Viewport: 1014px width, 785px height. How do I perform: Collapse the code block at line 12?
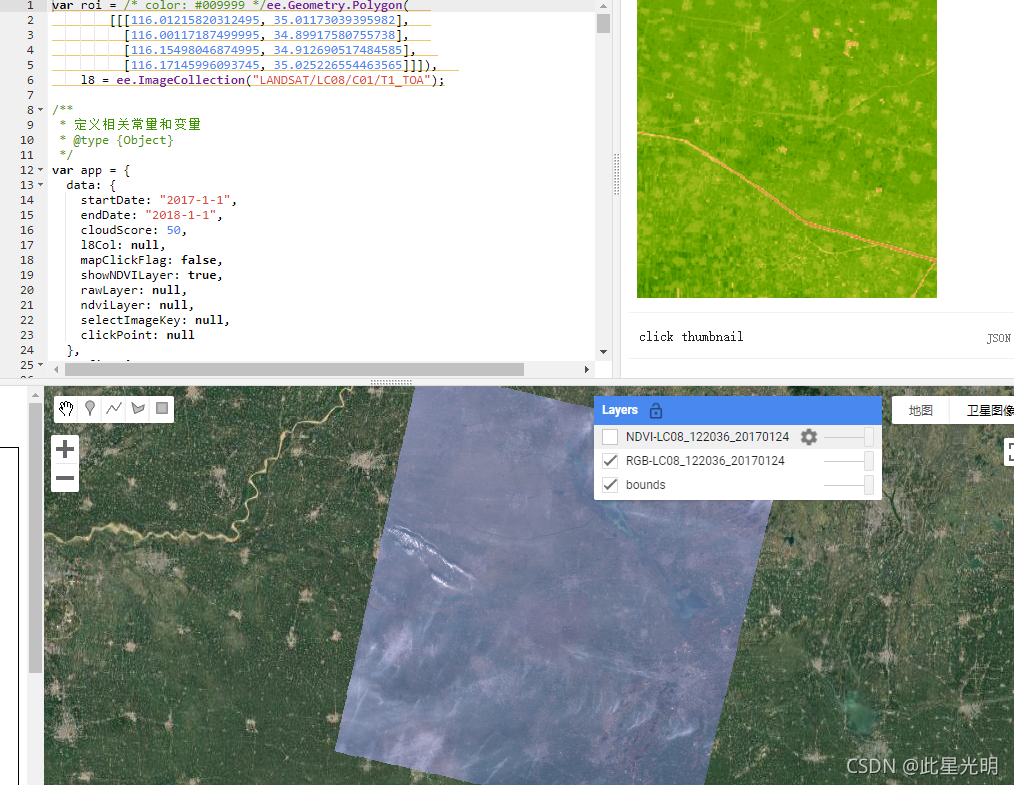tap(39, 170)
